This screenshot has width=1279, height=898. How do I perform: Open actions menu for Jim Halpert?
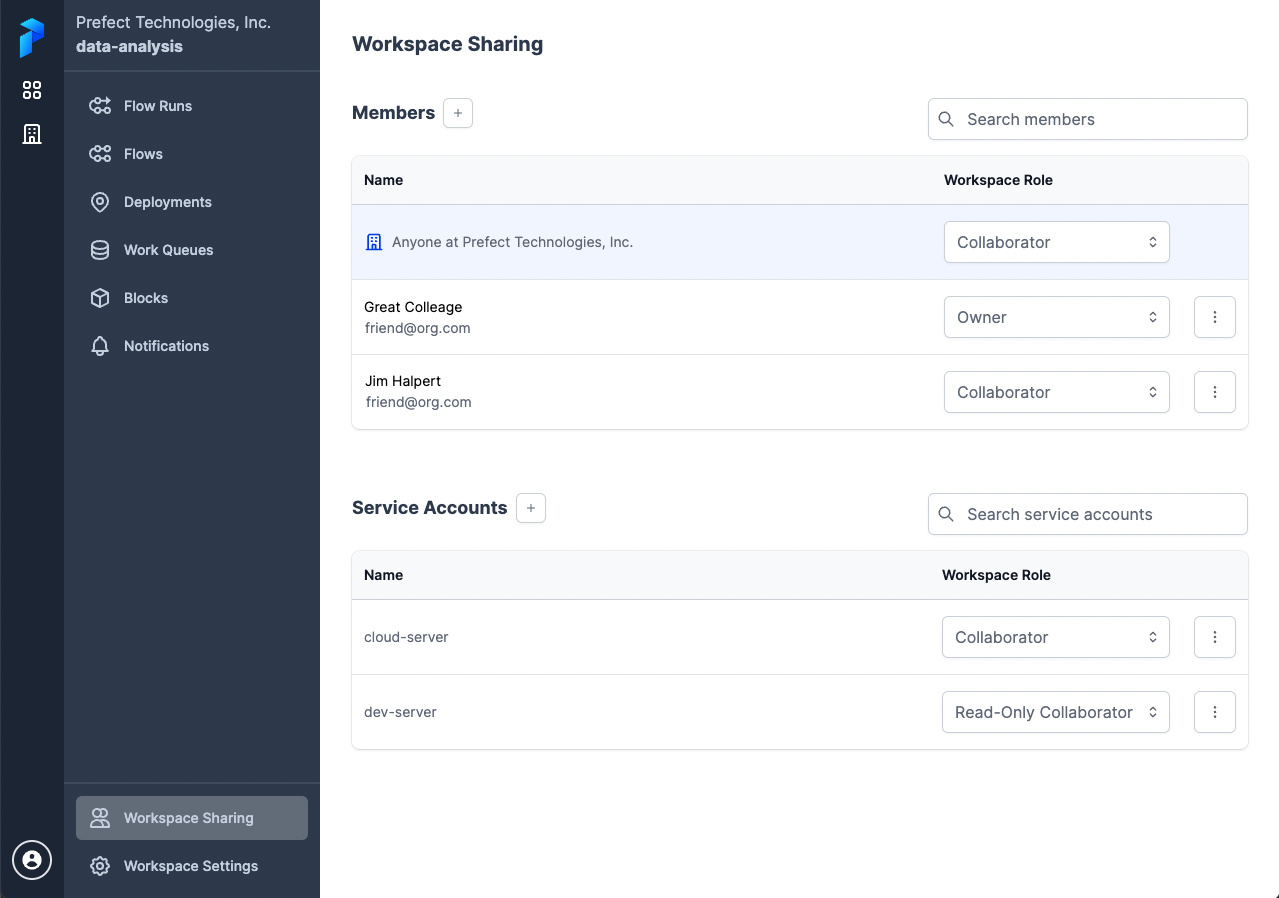point(1215,392)
